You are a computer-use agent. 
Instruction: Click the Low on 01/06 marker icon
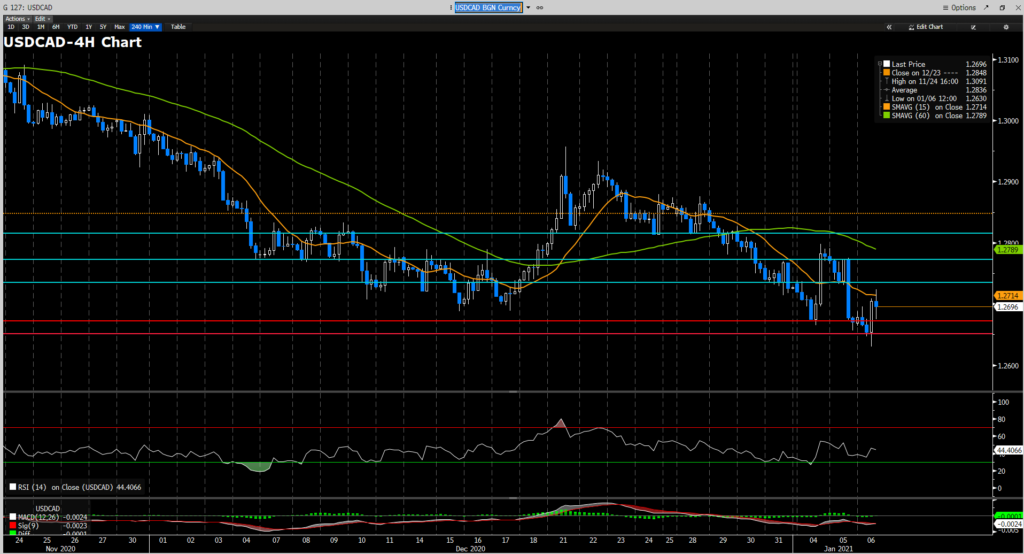pyautogui.click(x=886, y=98)
